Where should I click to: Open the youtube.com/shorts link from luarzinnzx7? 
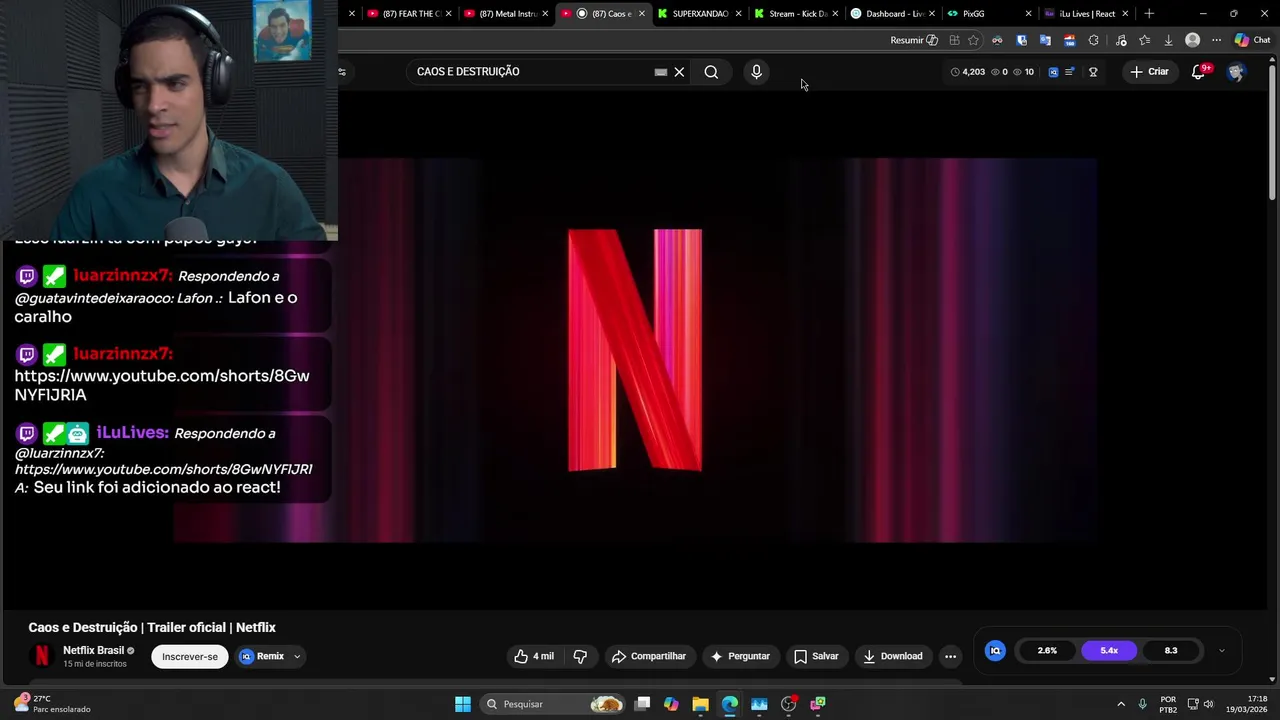[x=162, y=385]
